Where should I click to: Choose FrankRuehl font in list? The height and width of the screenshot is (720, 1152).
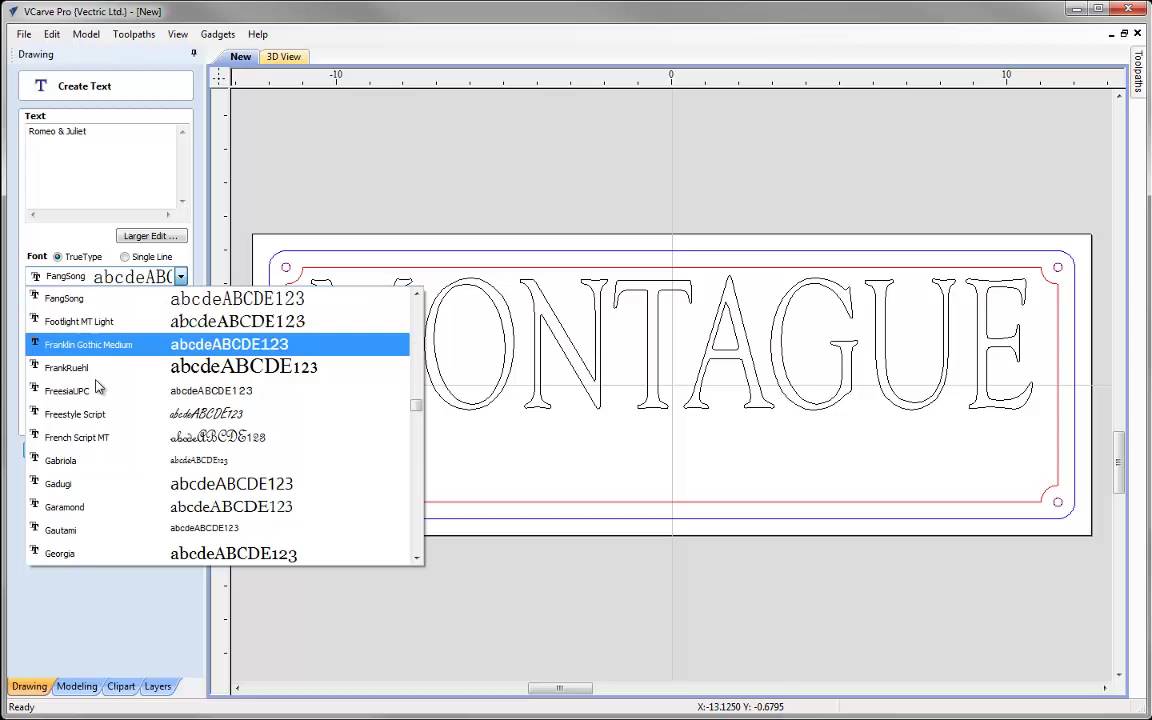[217, 367]
